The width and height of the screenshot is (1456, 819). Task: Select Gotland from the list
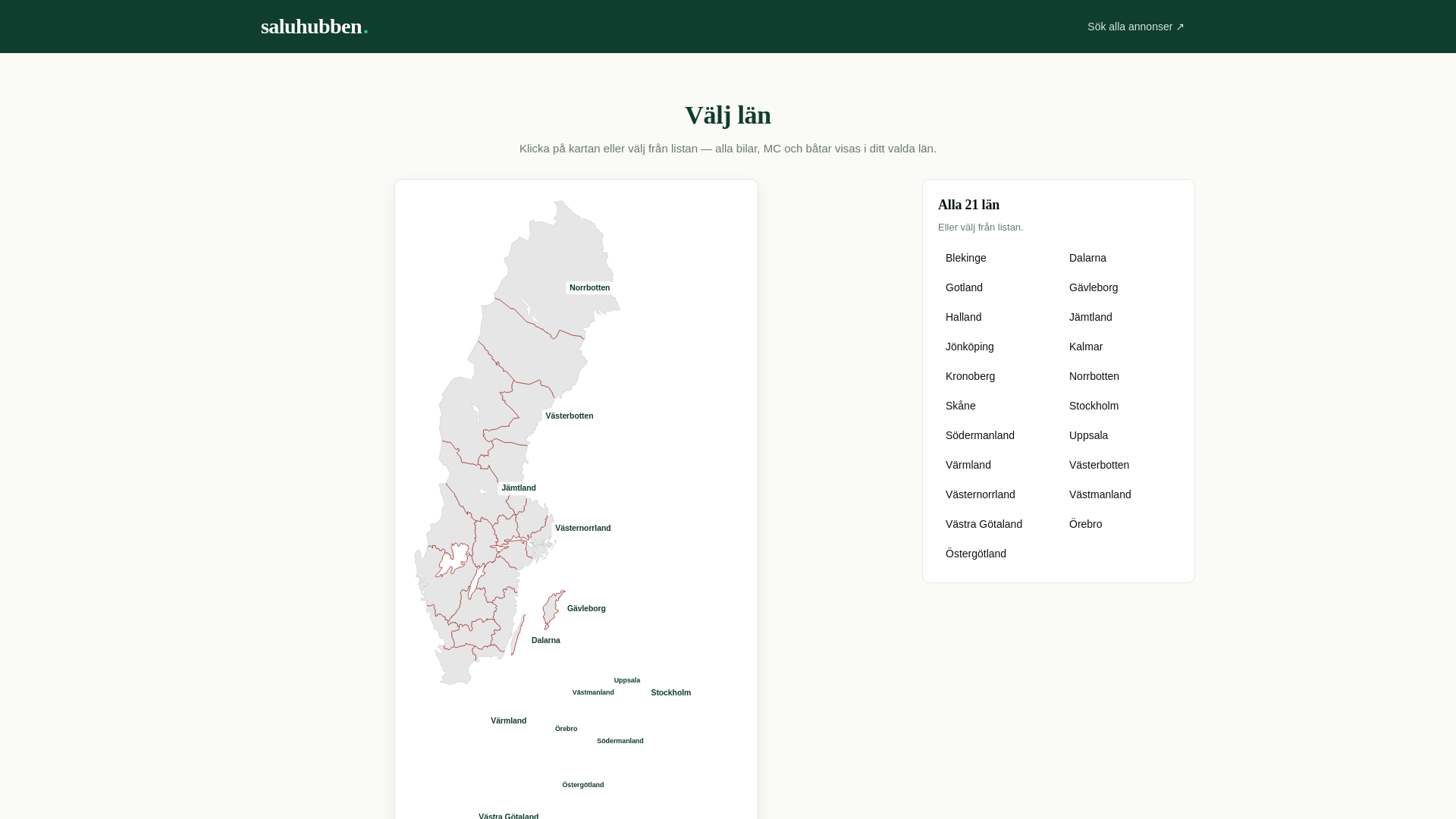point(996,287)
